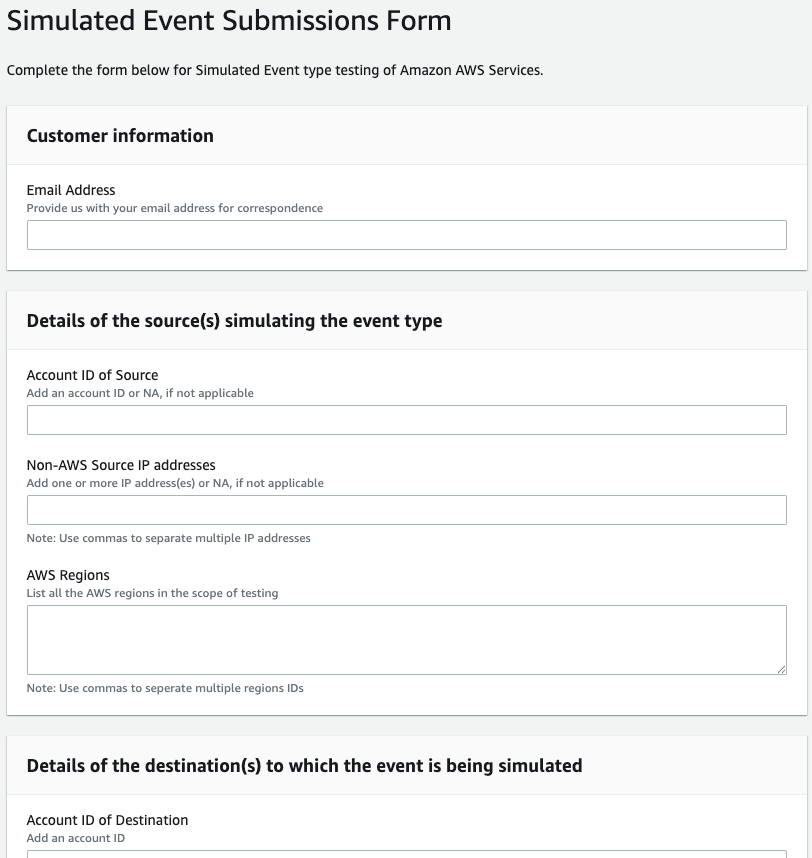Click the destination(s) section heading

(304, 766)
